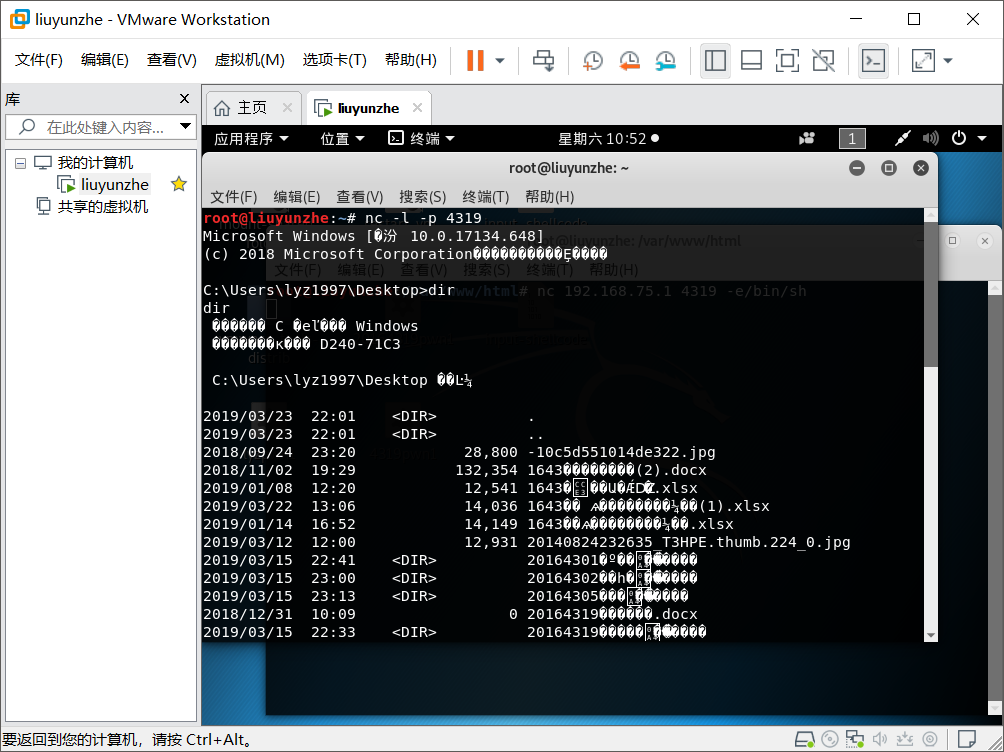Open the snapshot manager

pyautogui.click(x=666, y=61)
